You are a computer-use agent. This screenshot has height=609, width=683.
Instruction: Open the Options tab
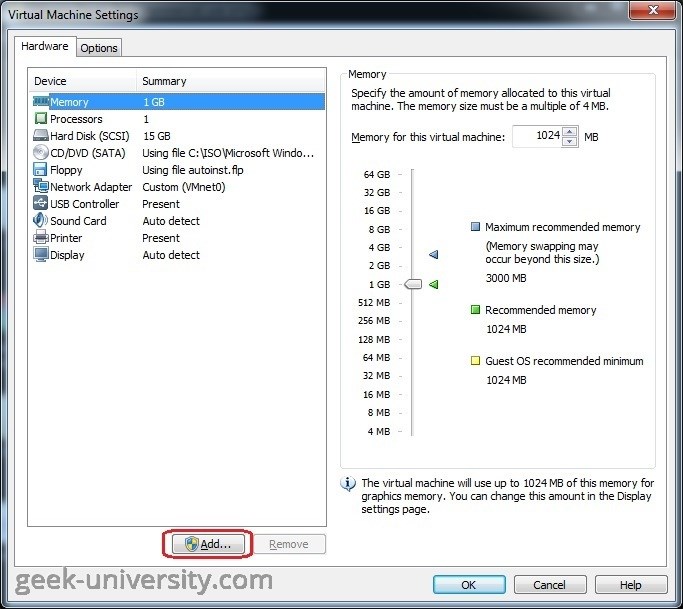(x=99, y=48)
